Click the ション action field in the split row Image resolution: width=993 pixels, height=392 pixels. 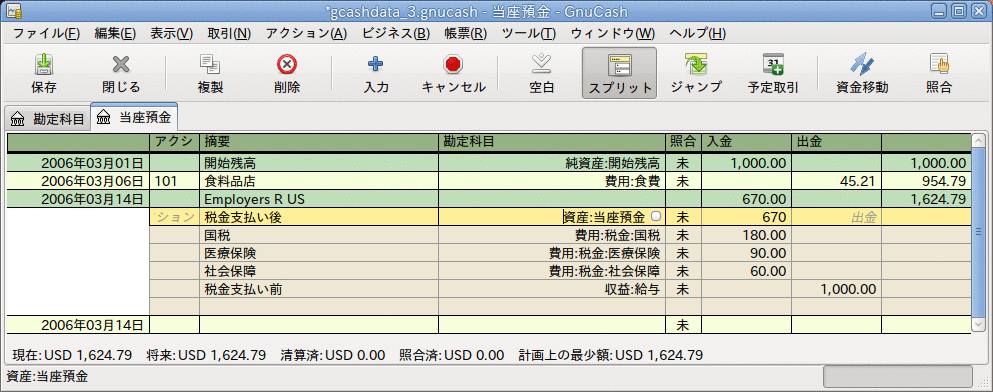[174, 217]
